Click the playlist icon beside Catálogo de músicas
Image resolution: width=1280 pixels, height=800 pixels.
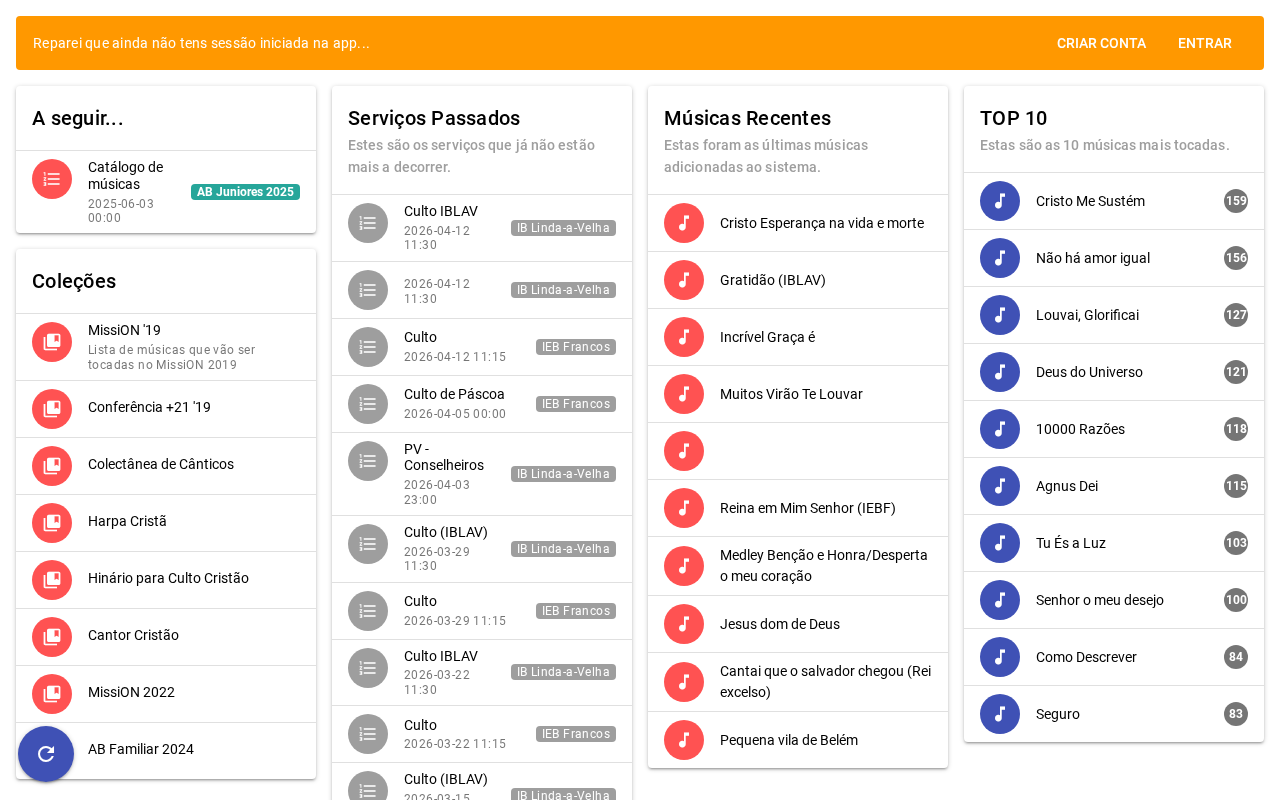(x=52, y=179)
